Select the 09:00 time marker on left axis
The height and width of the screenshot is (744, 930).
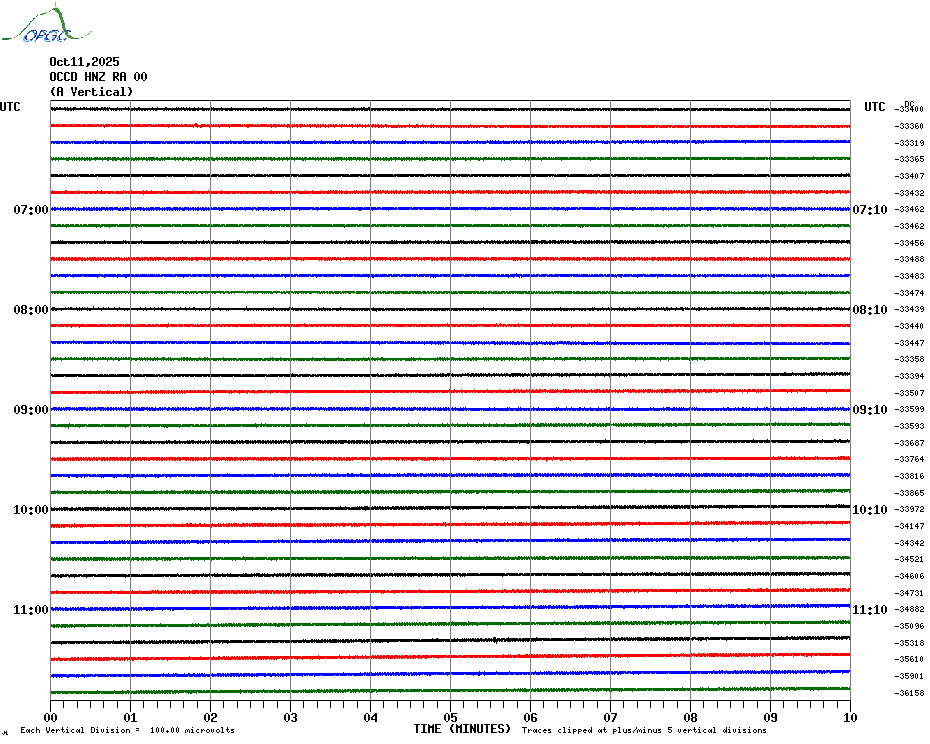click(x=31, y=410)
